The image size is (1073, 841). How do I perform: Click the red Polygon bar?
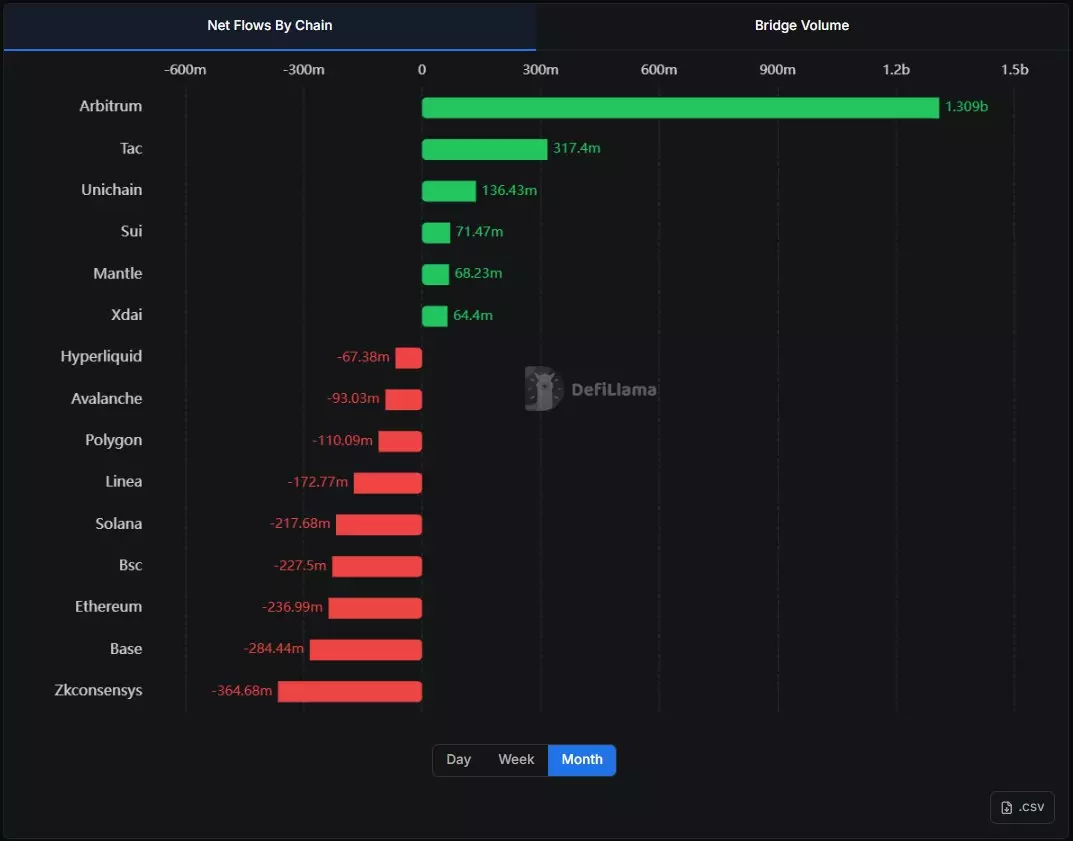[x=400, y=441]
